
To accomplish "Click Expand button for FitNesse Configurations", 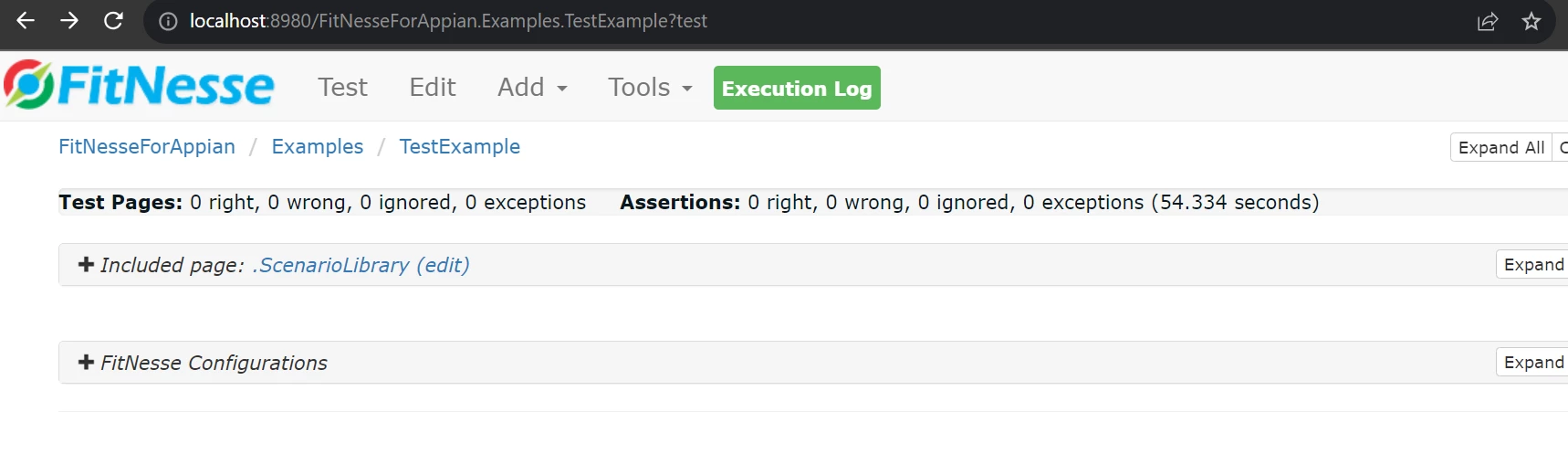I will click(1533, 362).
